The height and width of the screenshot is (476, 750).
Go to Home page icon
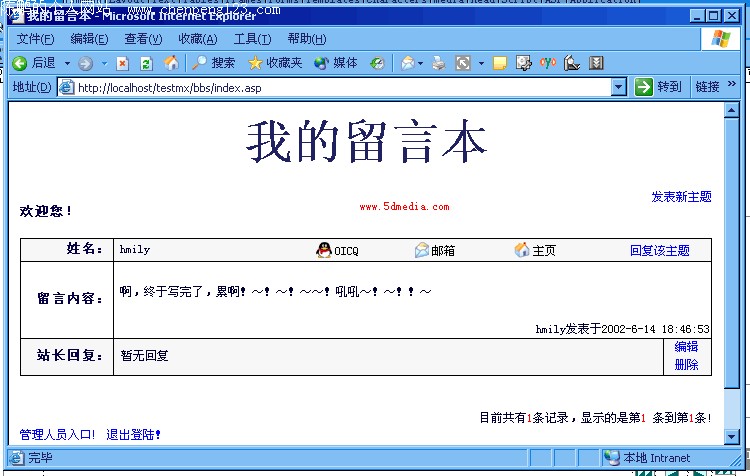pos(171,63)
